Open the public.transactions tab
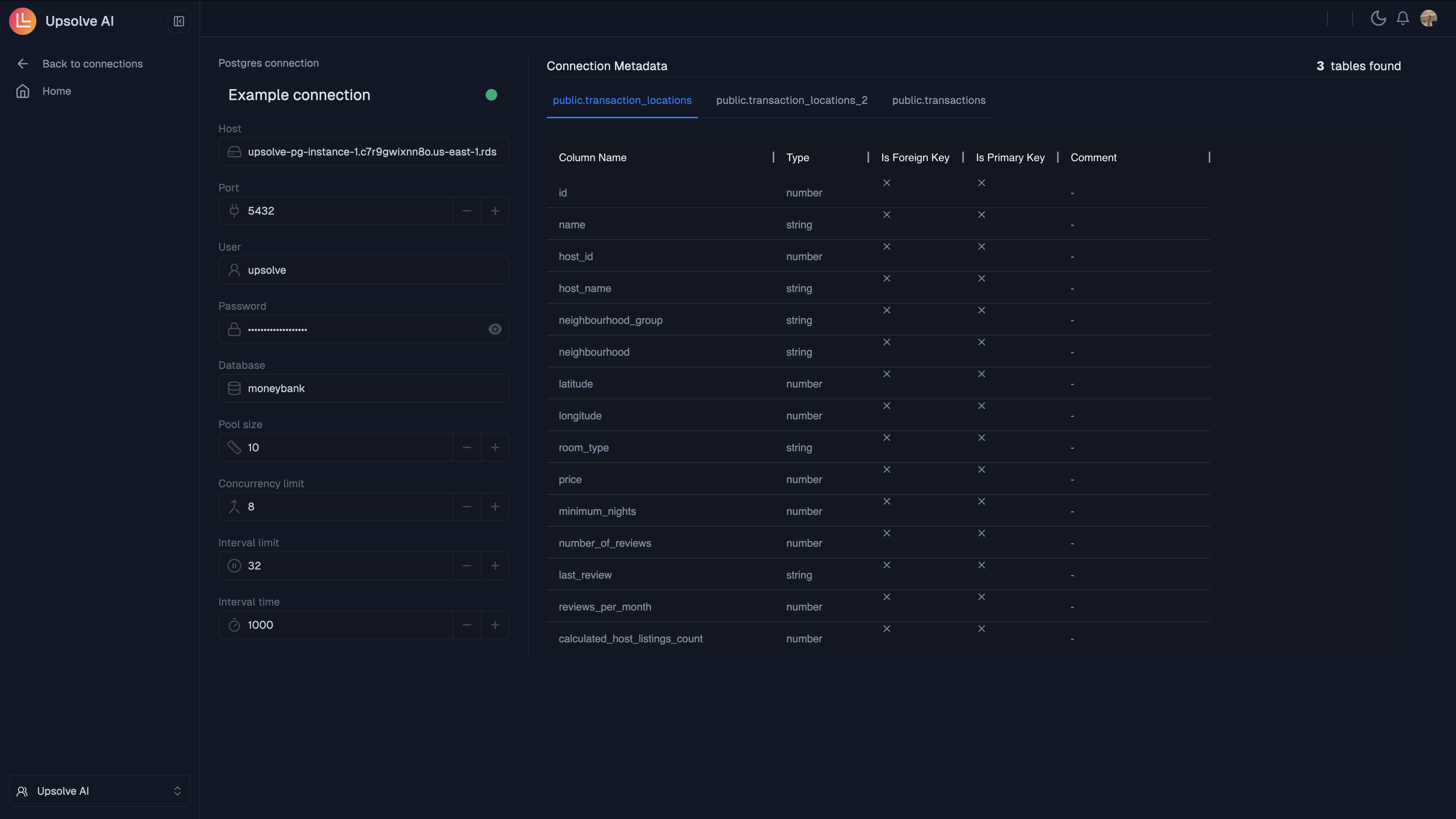The image size is (1456, 819). (x=938, y=100)
